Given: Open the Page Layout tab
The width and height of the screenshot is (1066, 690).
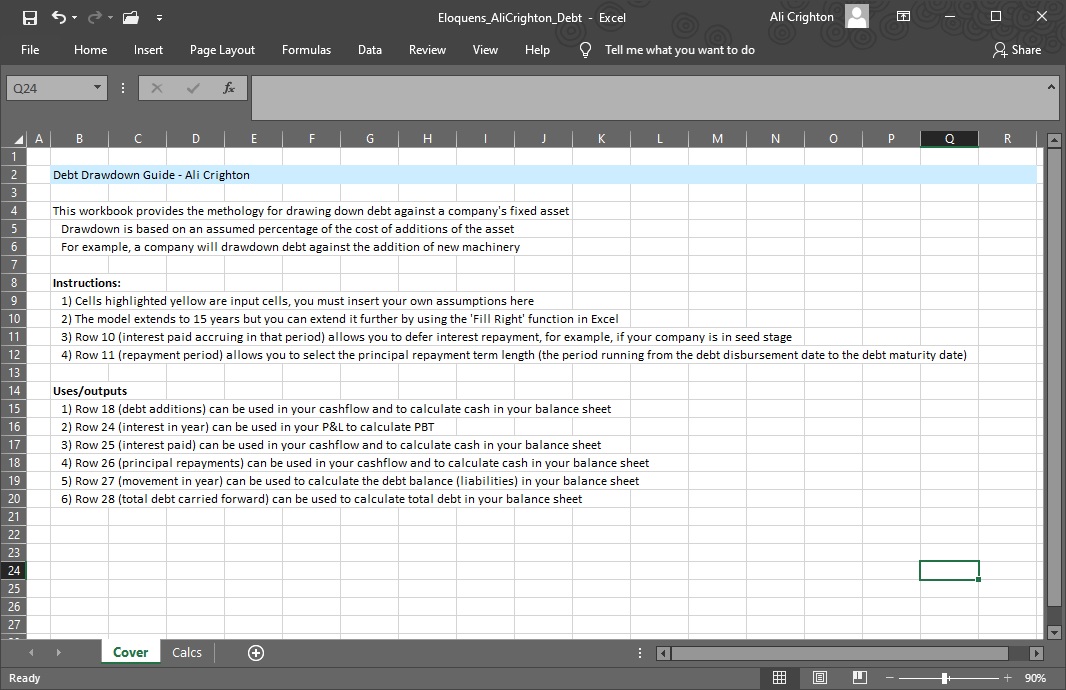Looking at the screenshot, I should click(x=222, y=50).
